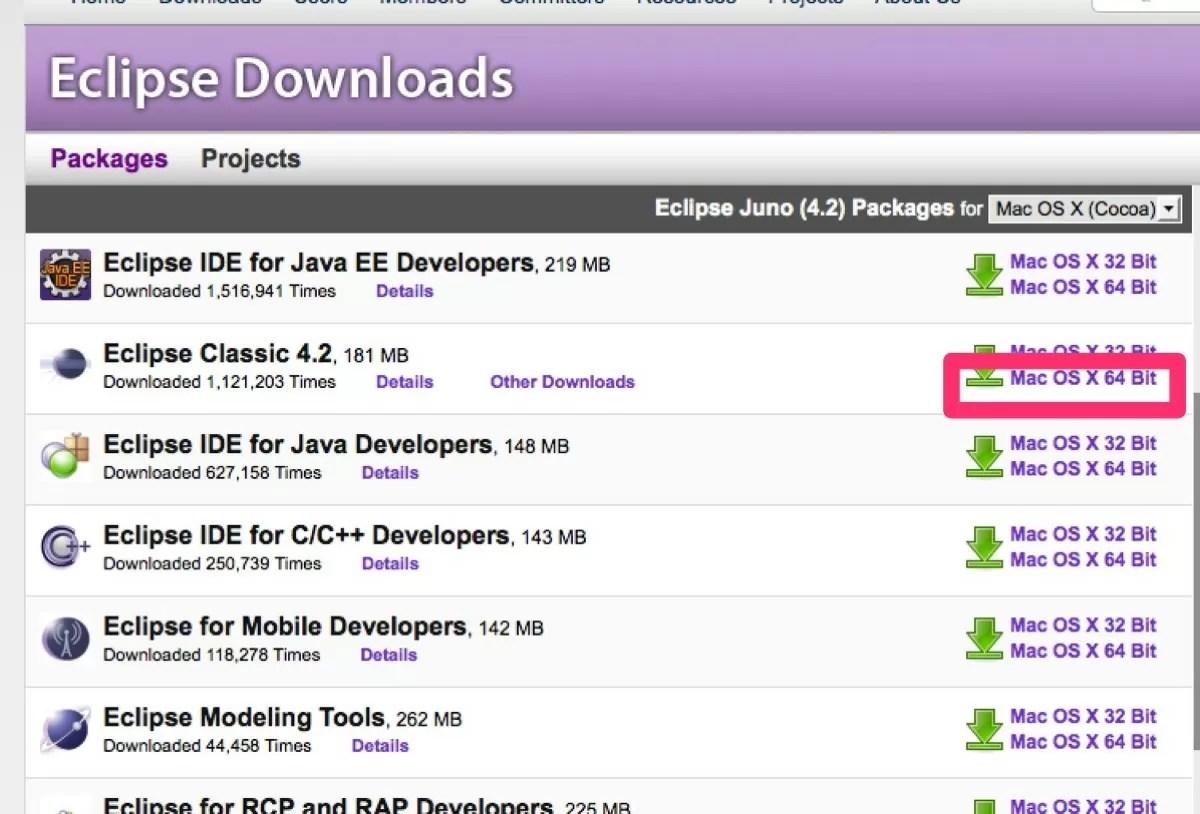
Task: Open Eclipse IDE for C/C++ Developers title link
Action: click(307, 536)
